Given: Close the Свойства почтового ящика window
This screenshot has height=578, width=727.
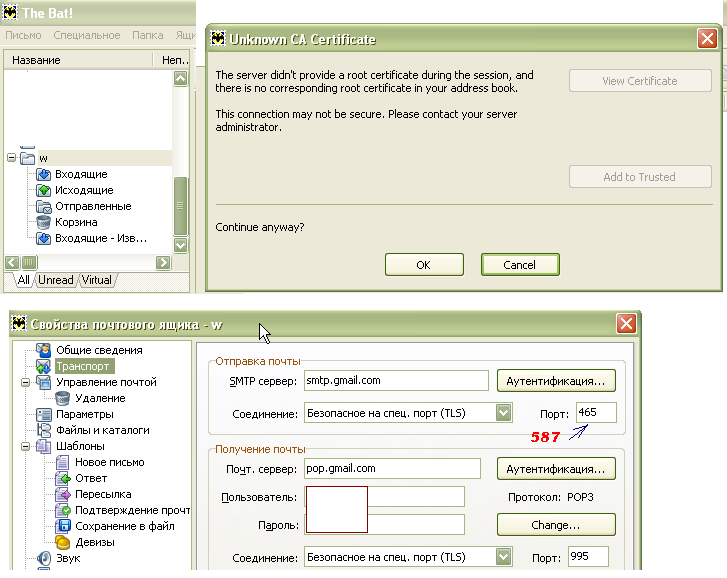Looking at the screenshot, I should coord(626,323).
